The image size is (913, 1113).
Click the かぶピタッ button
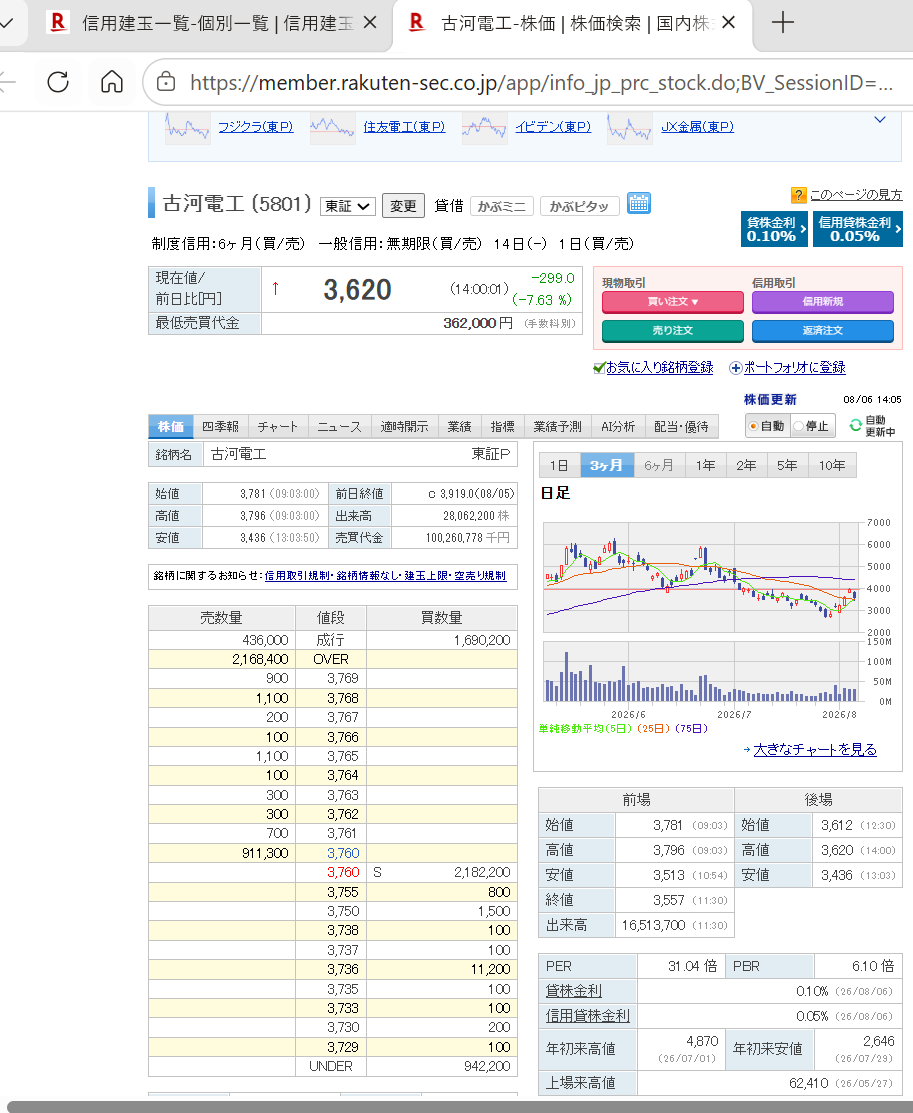pos(579,207)
